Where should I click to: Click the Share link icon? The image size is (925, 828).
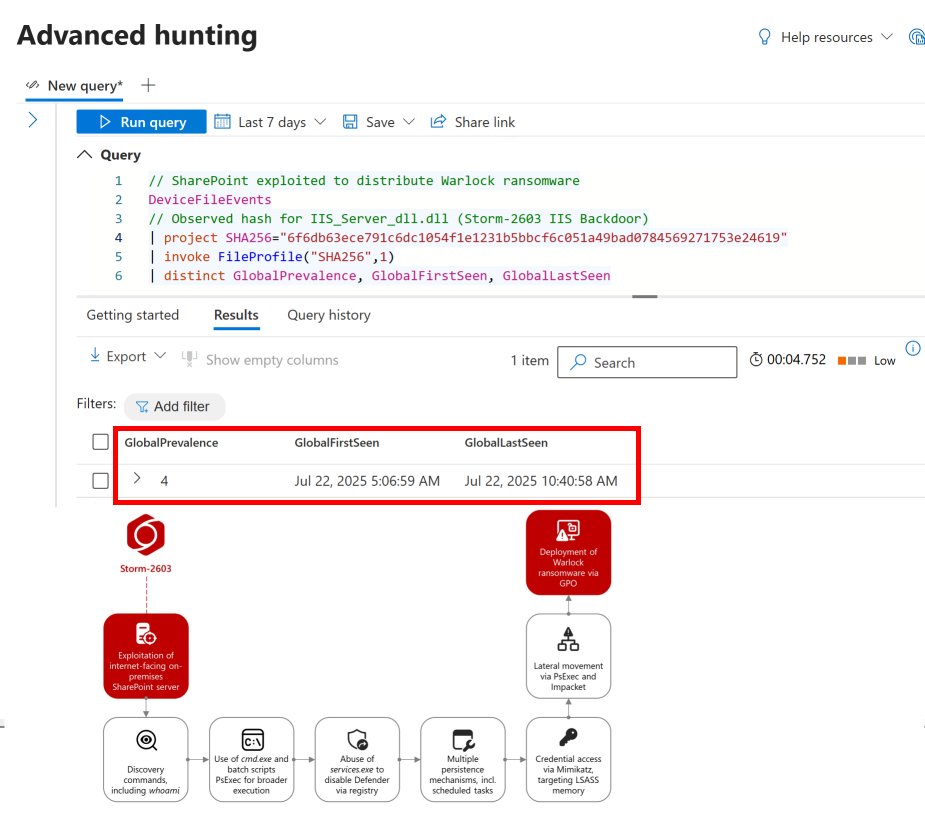point(438,121)
